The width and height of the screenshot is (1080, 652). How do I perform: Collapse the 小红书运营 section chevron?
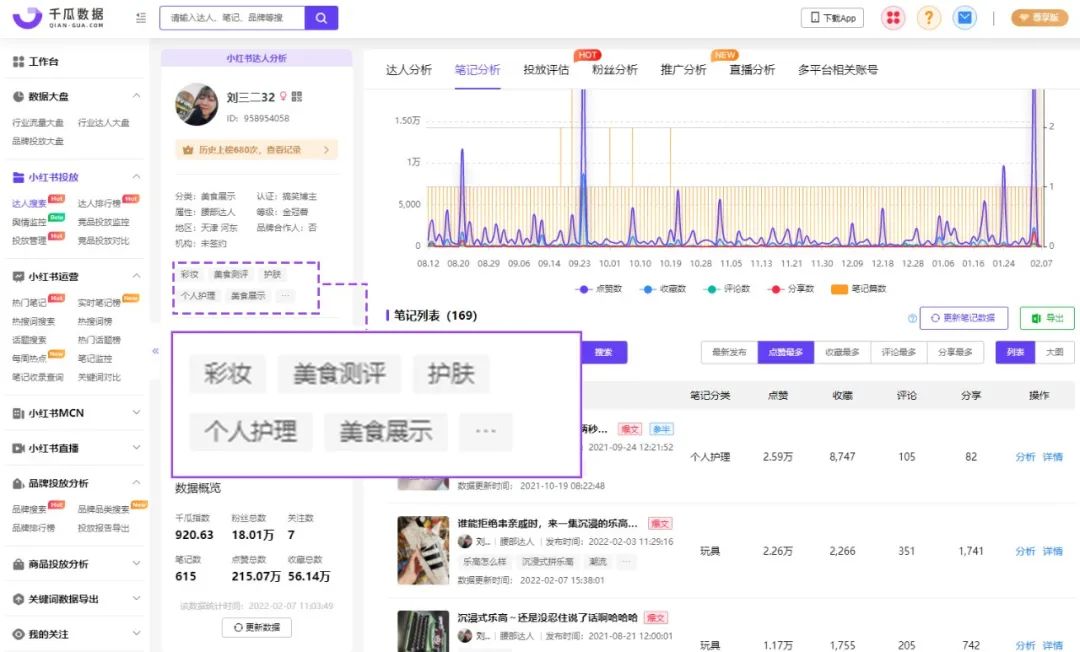click(x=136, y=276)
